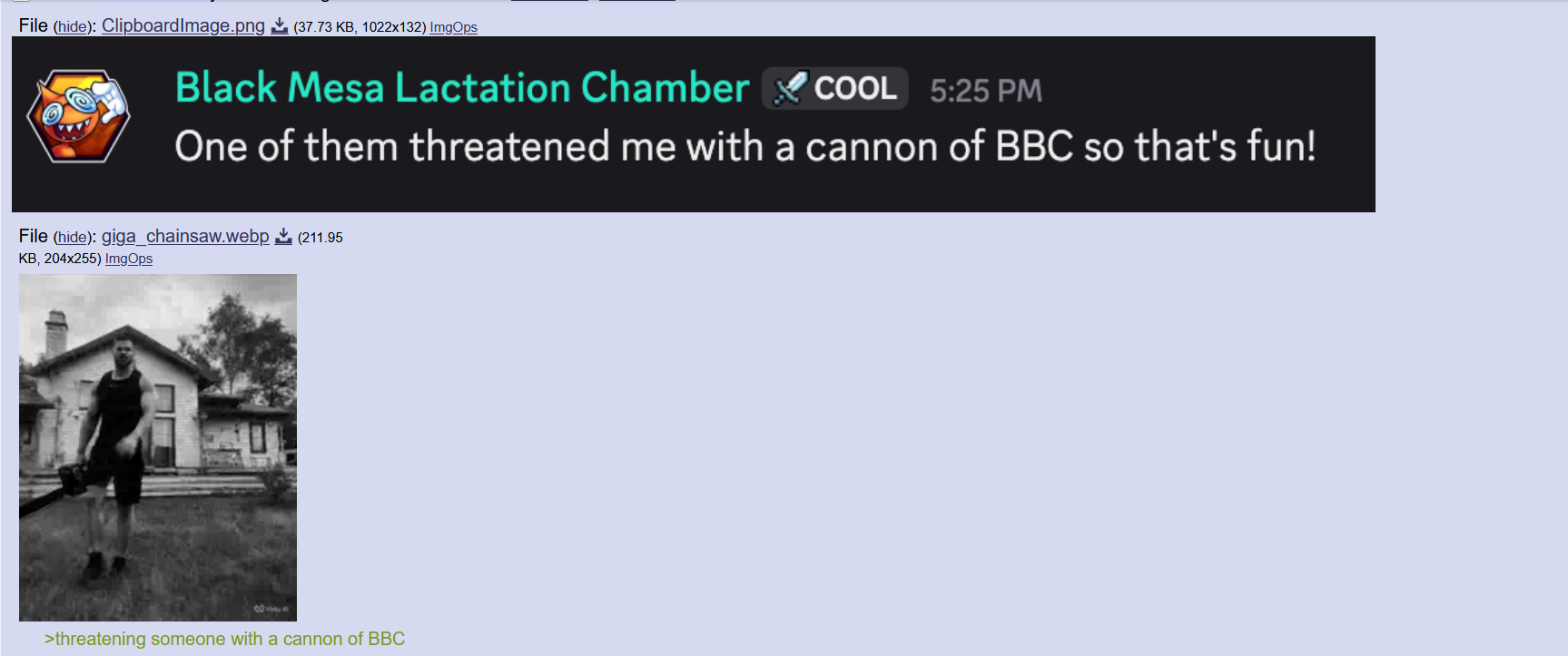Click the green quoted text line

(224, 639)
